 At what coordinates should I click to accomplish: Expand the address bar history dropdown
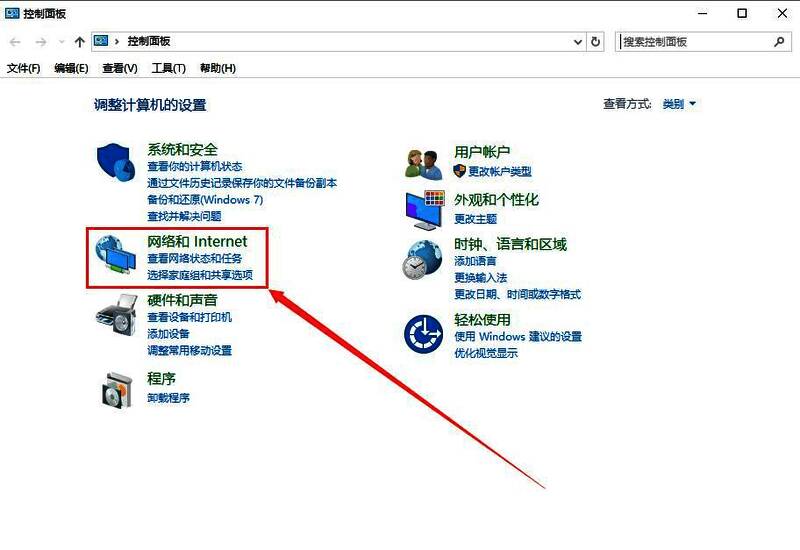coord(577,42)
